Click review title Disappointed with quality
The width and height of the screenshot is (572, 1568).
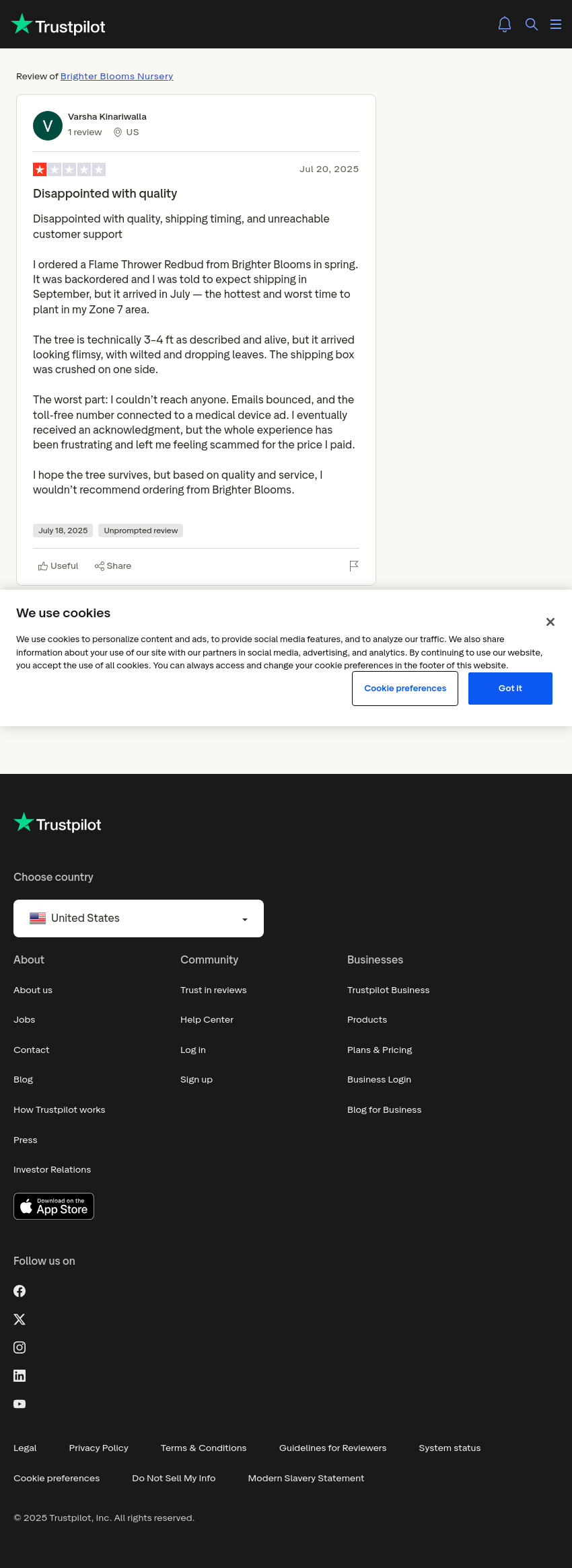(x=105, y=194)
